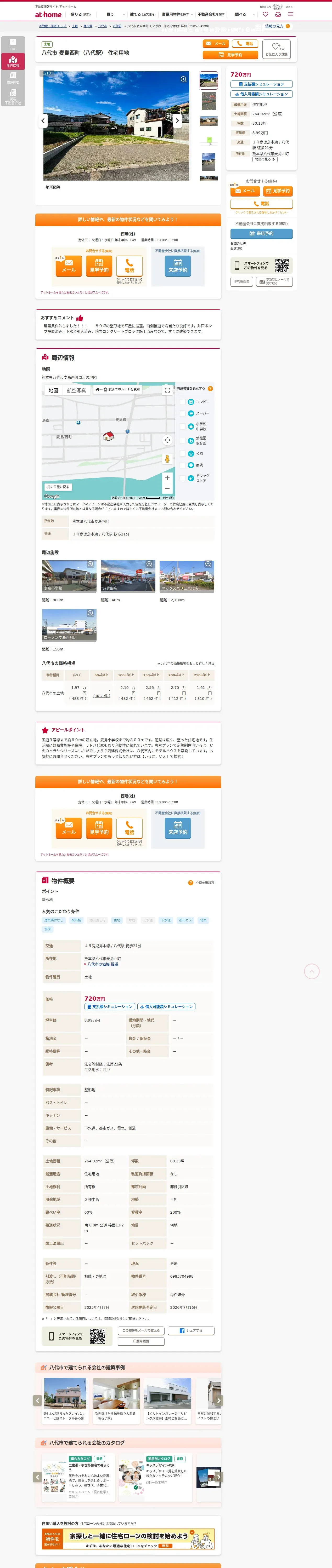This screenshot has width=332, height=1568.
Task: Click この物件をメールで教える button
Action: pyautogui.click(x=141, y=1331)
